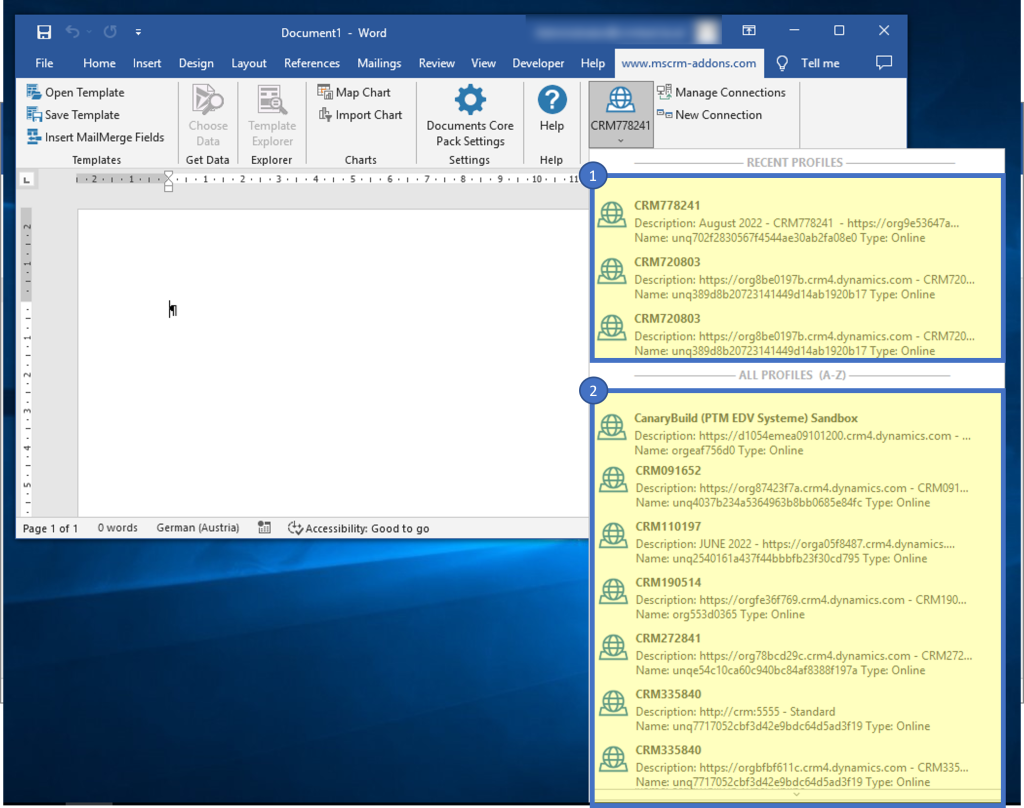Screen dimensions: 1024x808
Task: Go to the Design tab
Action: pos(196,63)
